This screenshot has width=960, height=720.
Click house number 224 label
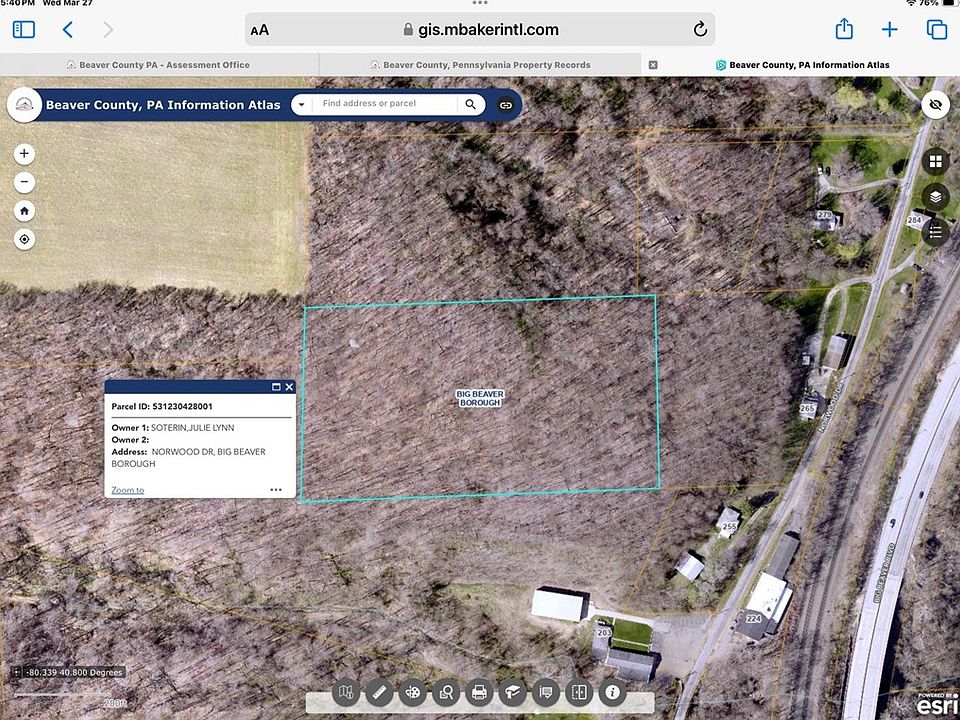754,618
